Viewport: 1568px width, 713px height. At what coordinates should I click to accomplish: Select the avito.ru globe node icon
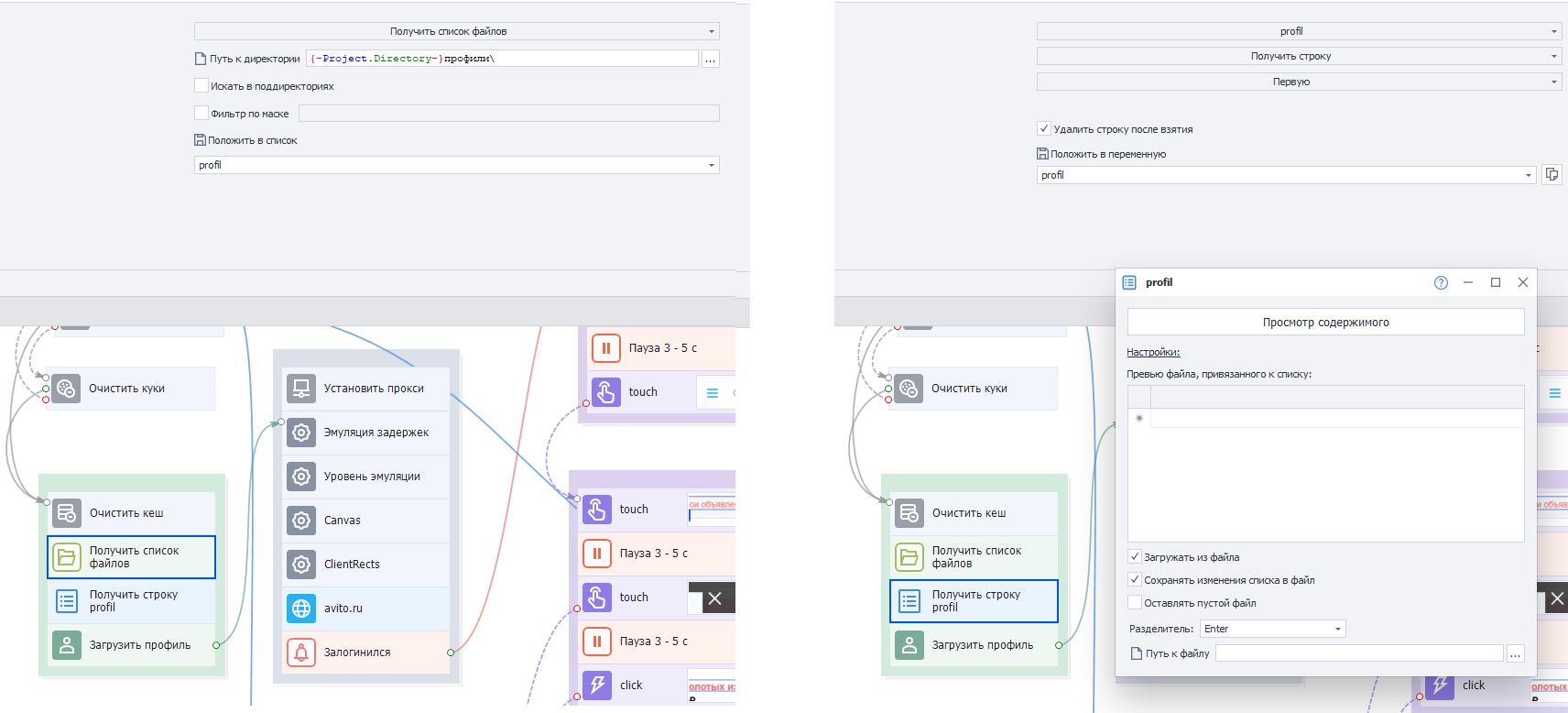click(x=301, y=608)
